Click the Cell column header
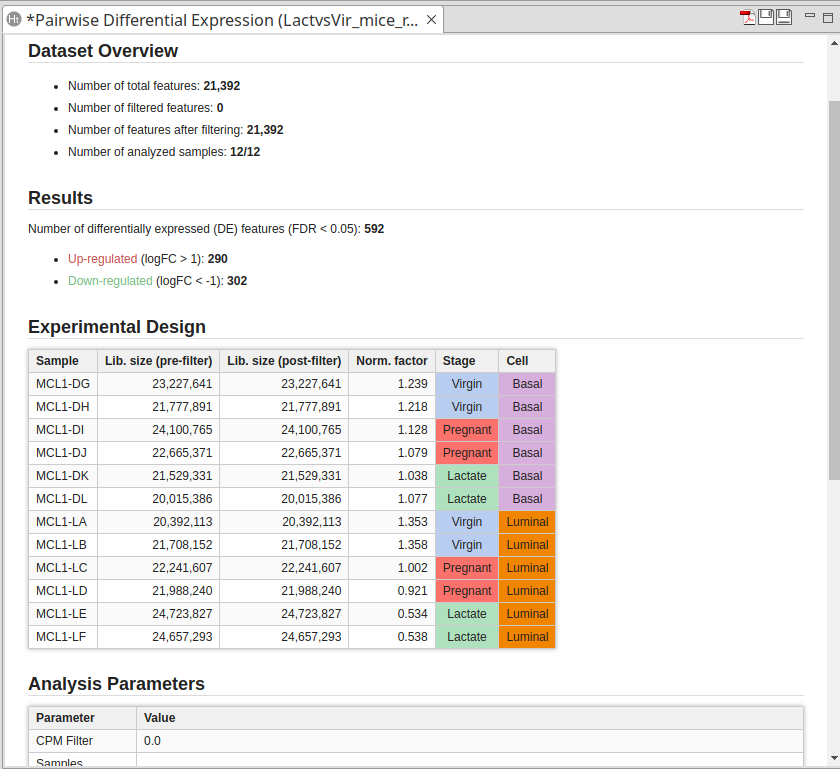Viewport: 840px width, 769px height. (x=517, y=361)
